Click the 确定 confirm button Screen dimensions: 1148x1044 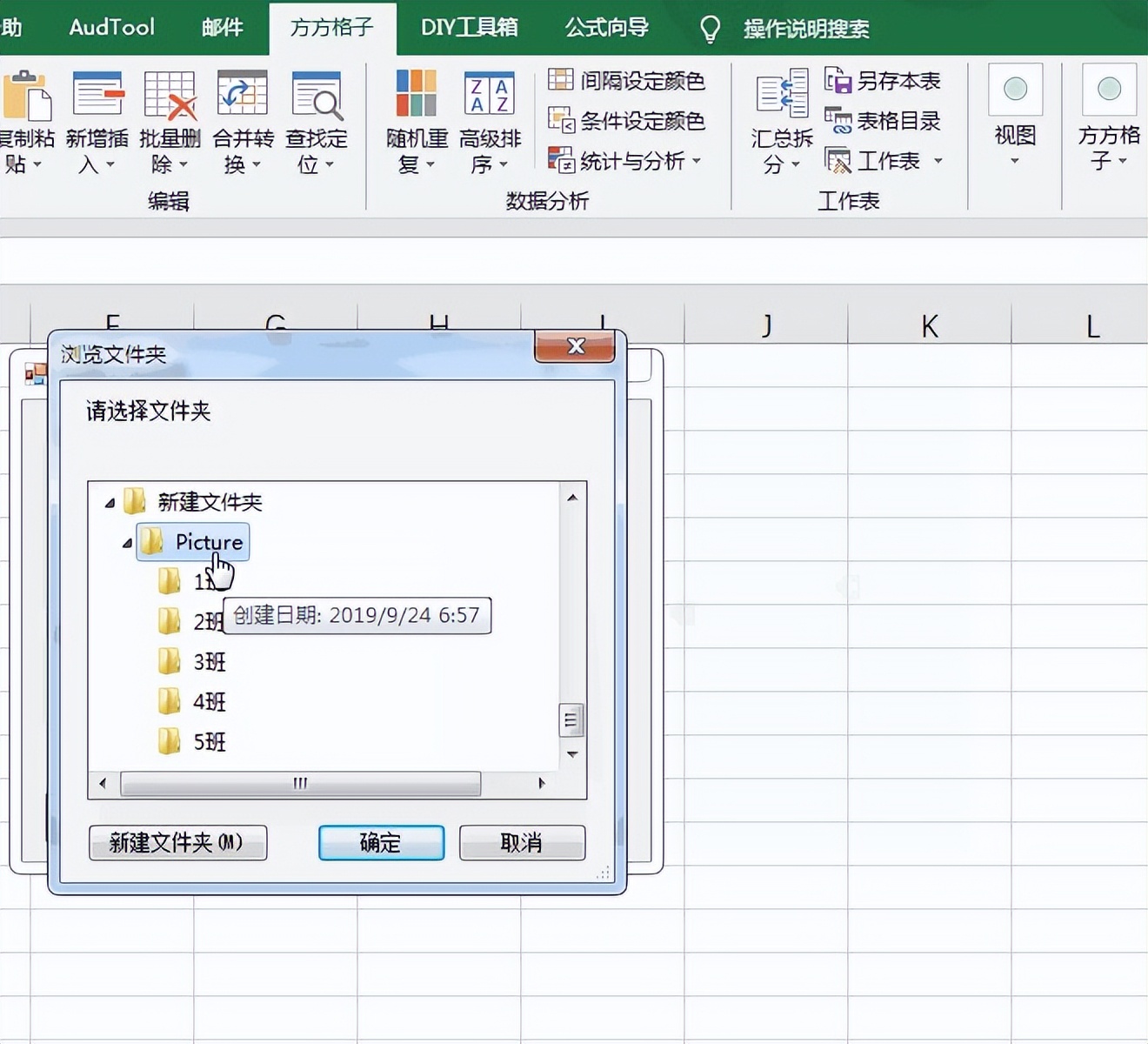[x=380, y=842]
